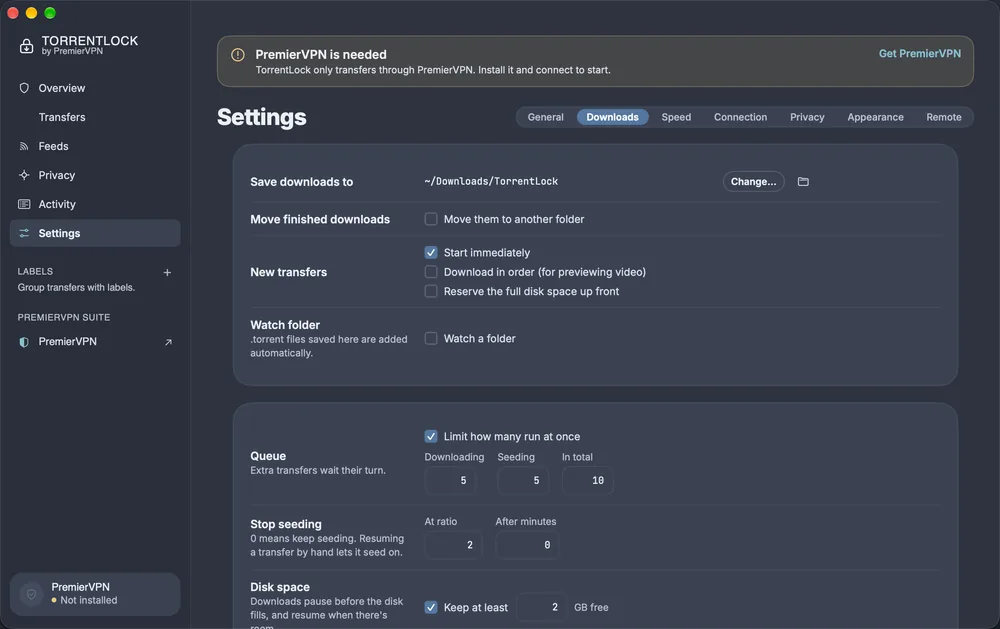Enable Watch a folder
The width and height of the screenshot is (1000, 629).
click(431, 339)
